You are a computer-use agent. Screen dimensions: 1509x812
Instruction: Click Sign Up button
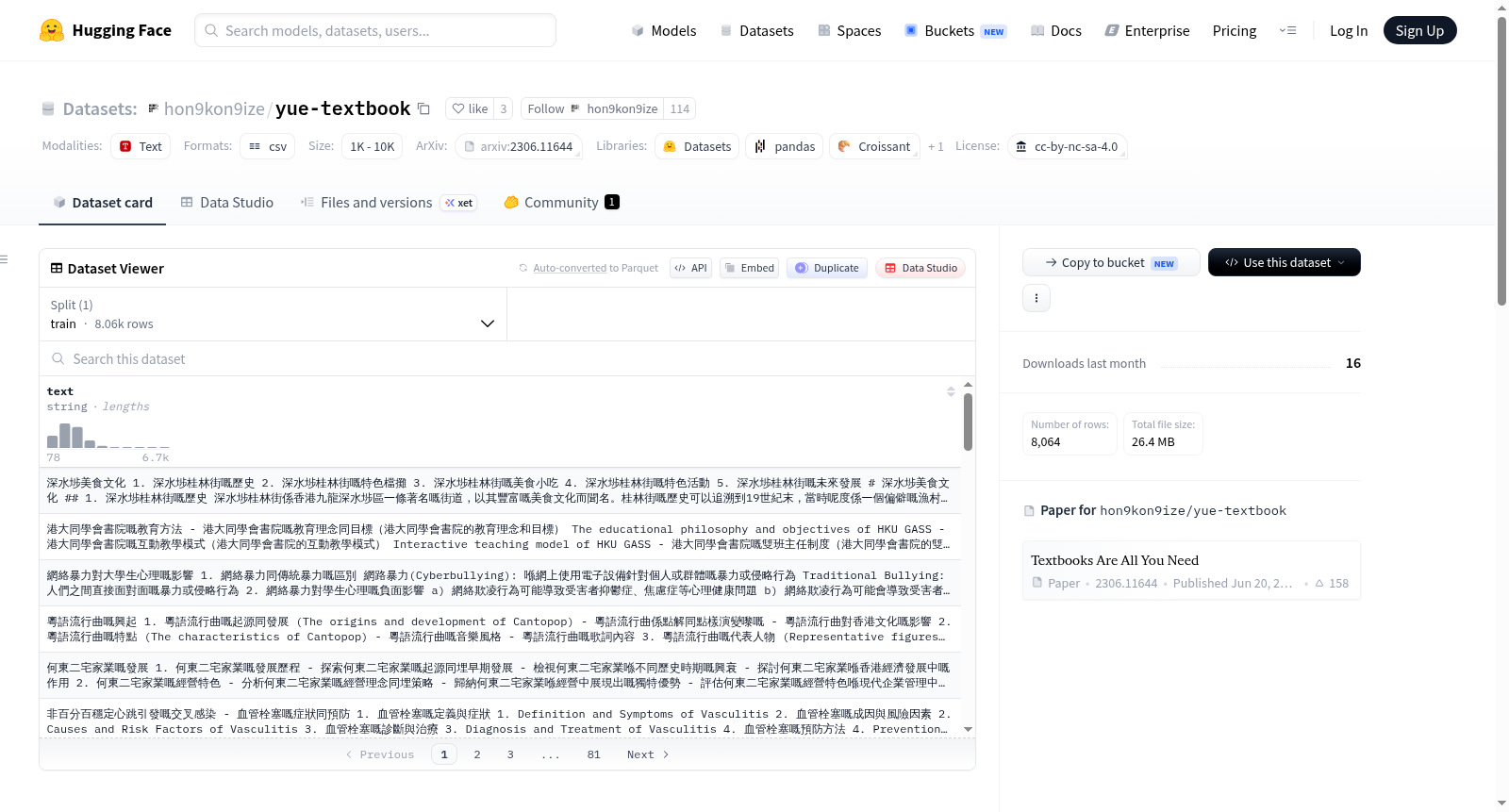[1419, 30]
